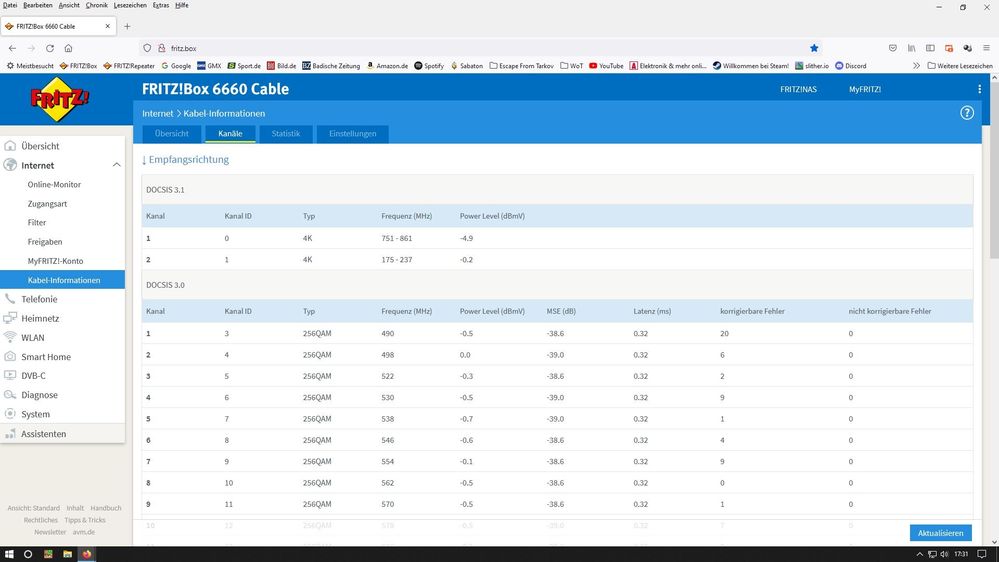Open the MyFRITZ! link in header
This screenshot has height=562, width=999.
coord(864,89)
